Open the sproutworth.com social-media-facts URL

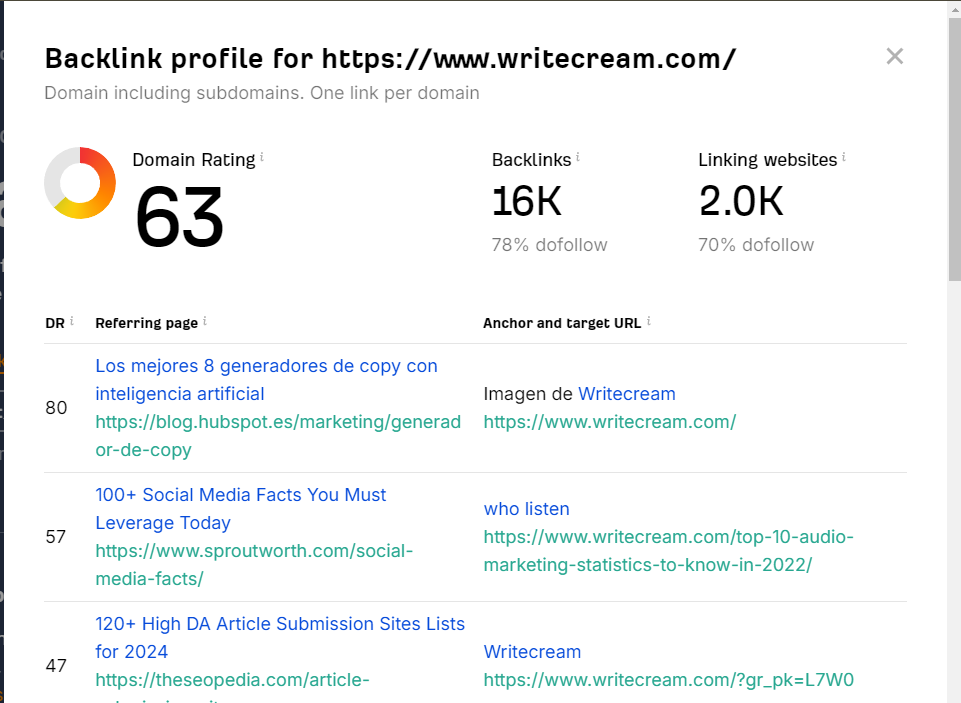[254, 564]
